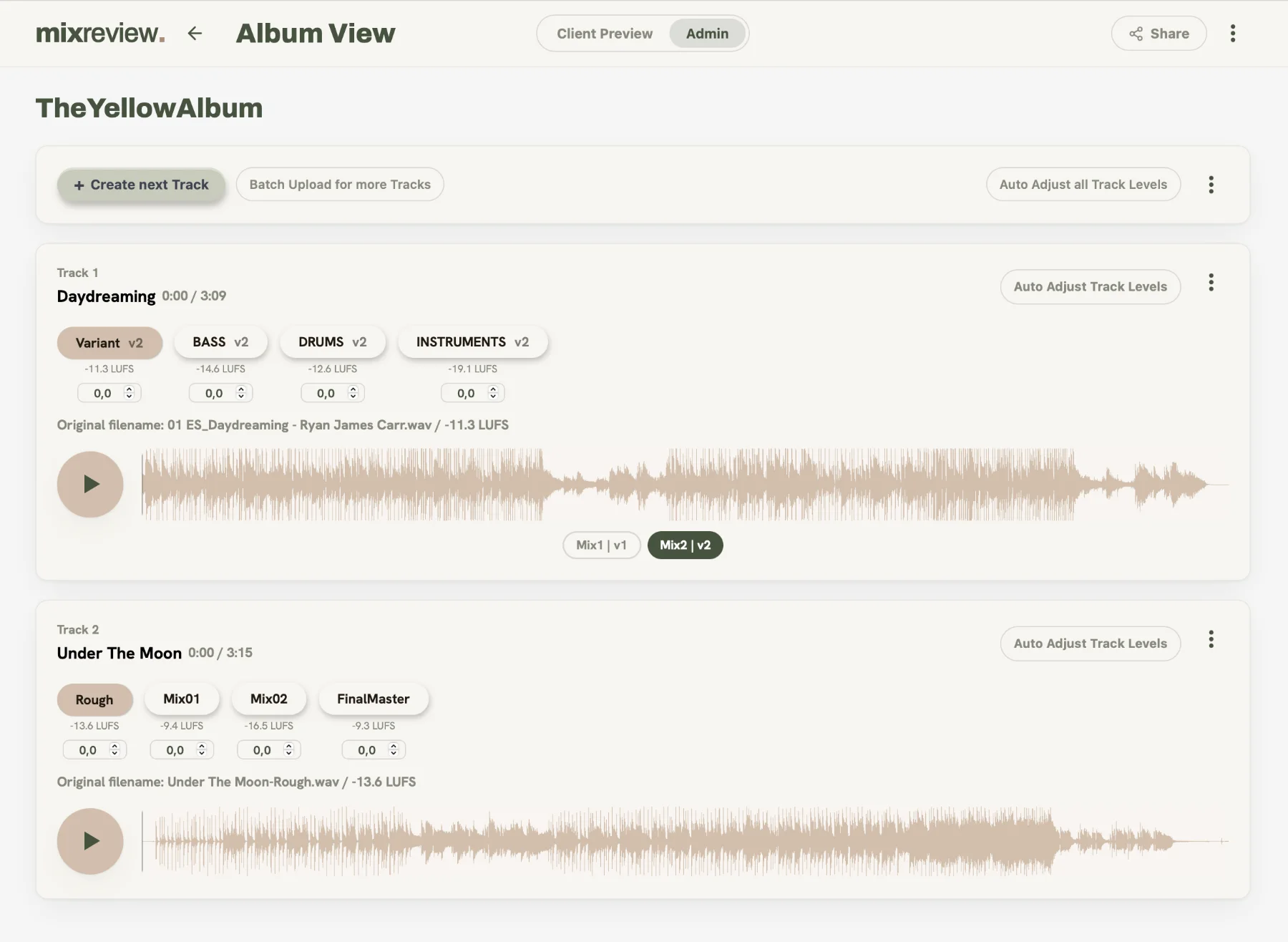
Task: Auto adjust all track levels
Action: 1083,185
